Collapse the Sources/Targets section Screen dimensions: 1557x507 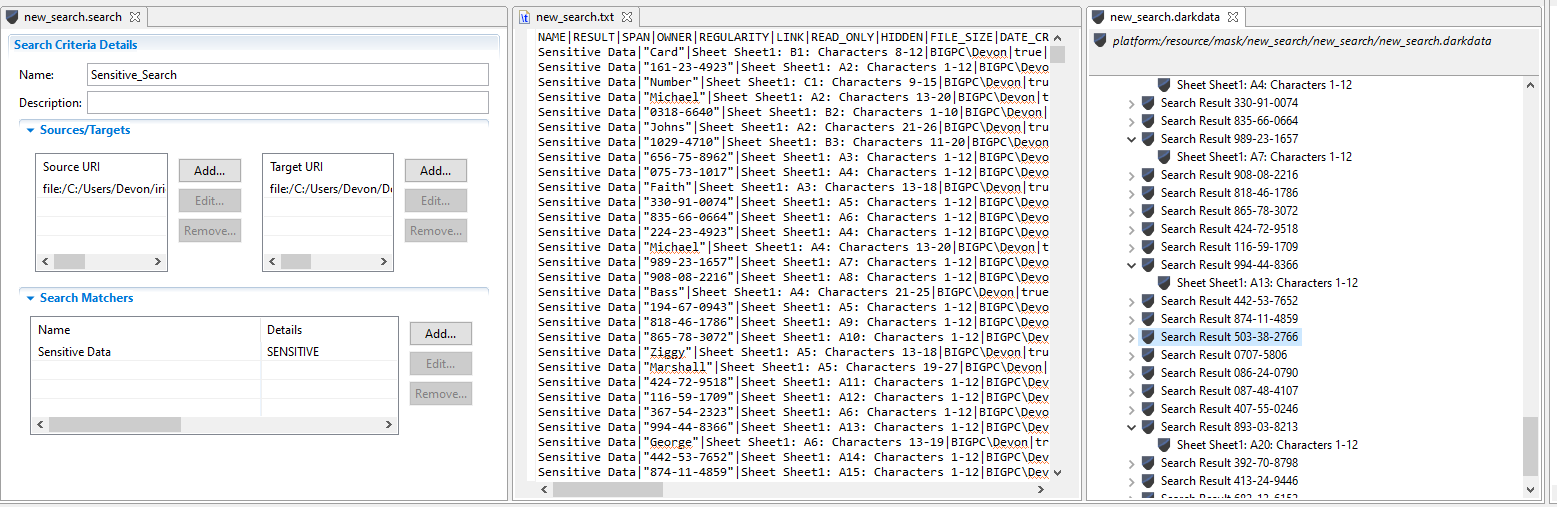(31, 130)
